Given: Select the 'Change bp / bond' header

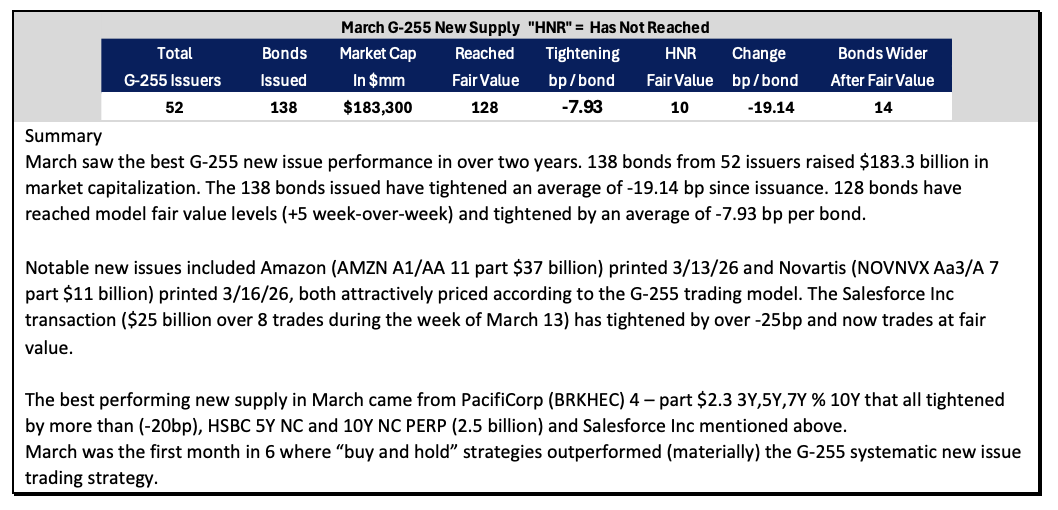Looking at the screenshot, I should click(764, 67).
